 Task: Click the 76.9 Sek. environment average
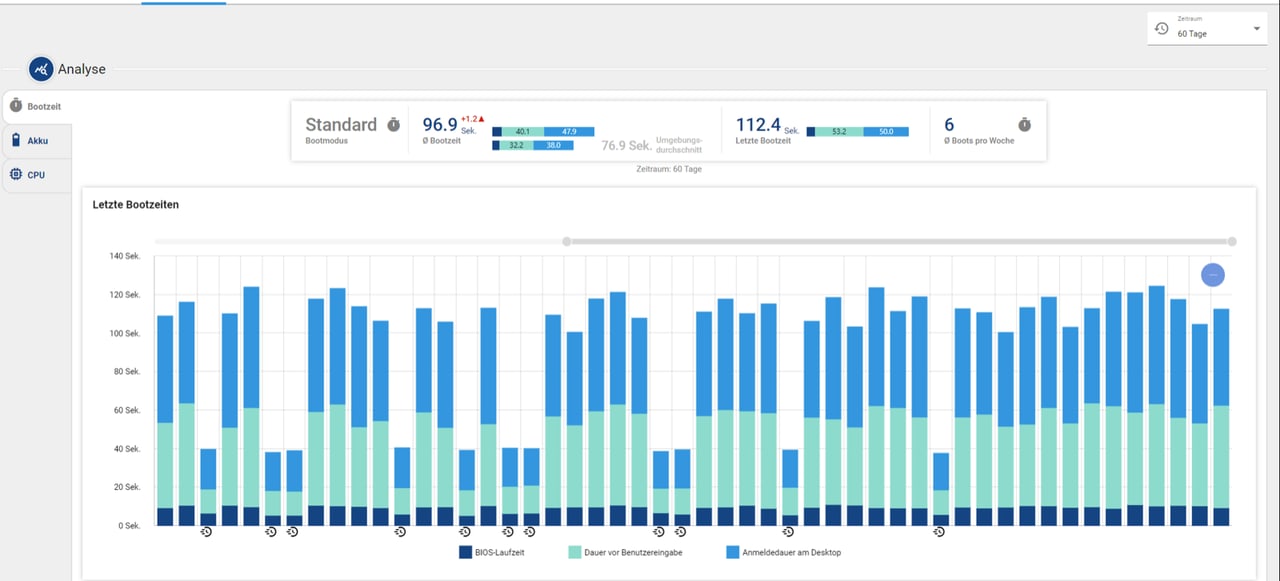pos(626,146)
